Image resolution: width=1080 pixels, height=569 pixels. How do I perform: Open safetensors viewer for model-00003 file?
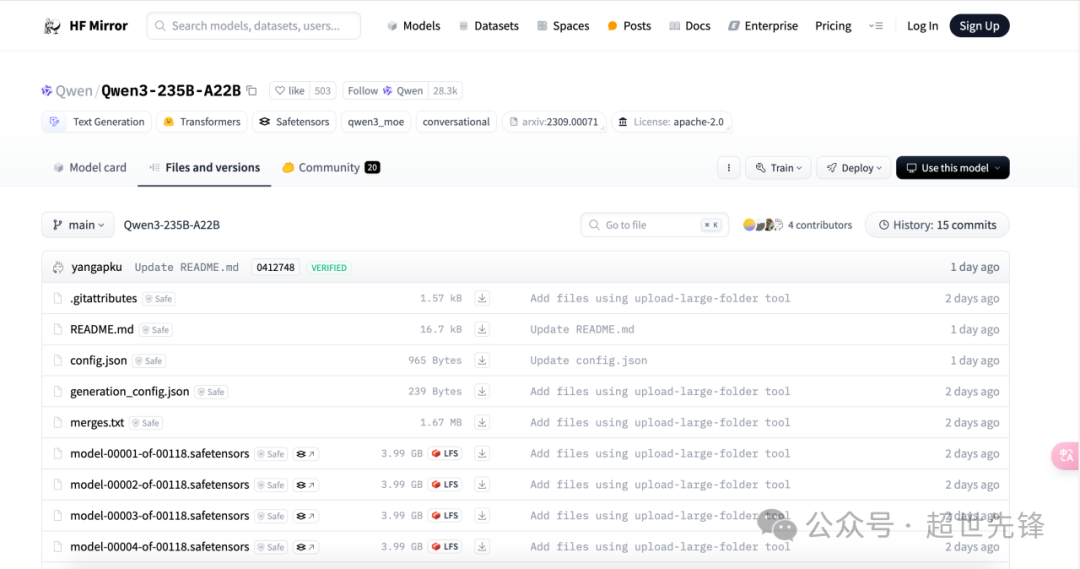[x=305, y=516]
